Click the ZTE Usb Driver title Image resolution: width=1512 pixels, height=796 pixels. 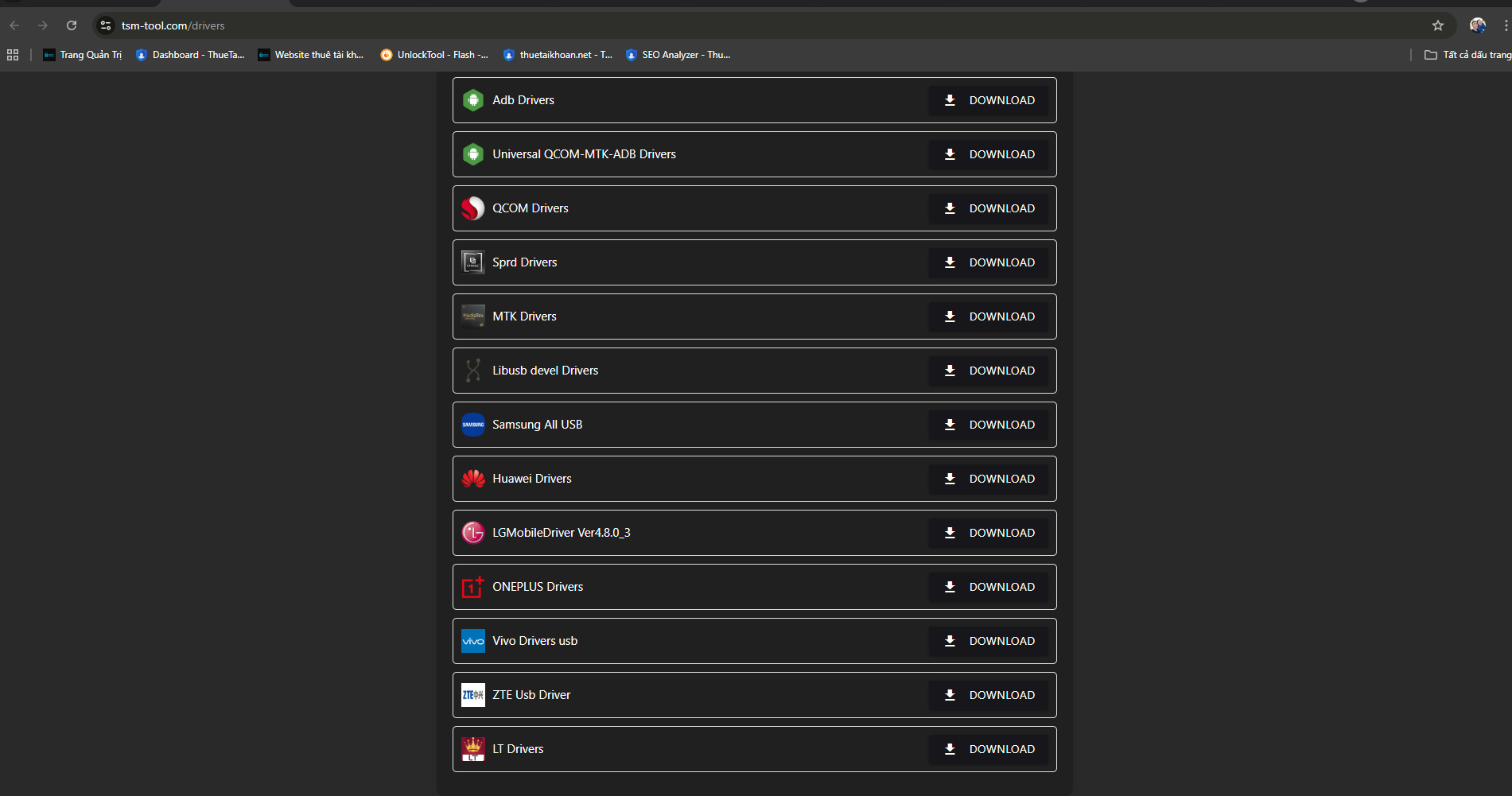pos(531,695)
